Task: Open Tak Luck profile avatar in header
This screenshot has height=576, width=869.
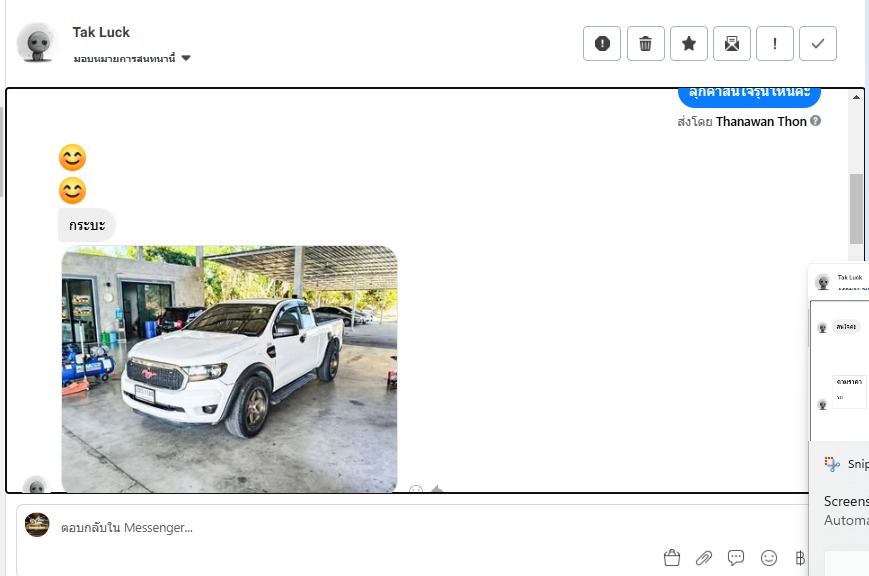Action: pyautogui.click(x=37, y=43)
